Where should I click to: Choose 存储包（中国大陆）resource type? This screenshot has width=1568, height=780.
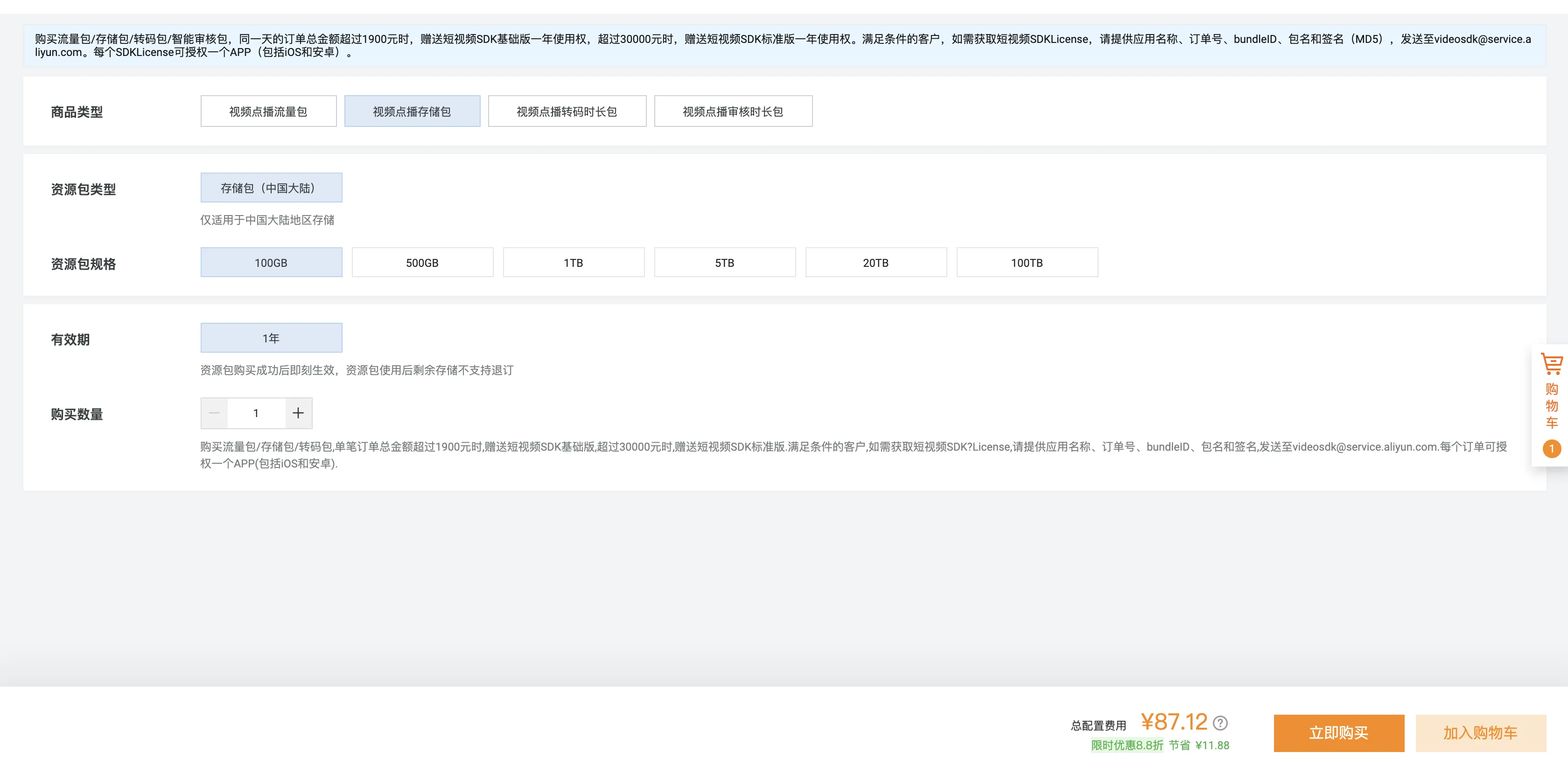tap(272, 188)
